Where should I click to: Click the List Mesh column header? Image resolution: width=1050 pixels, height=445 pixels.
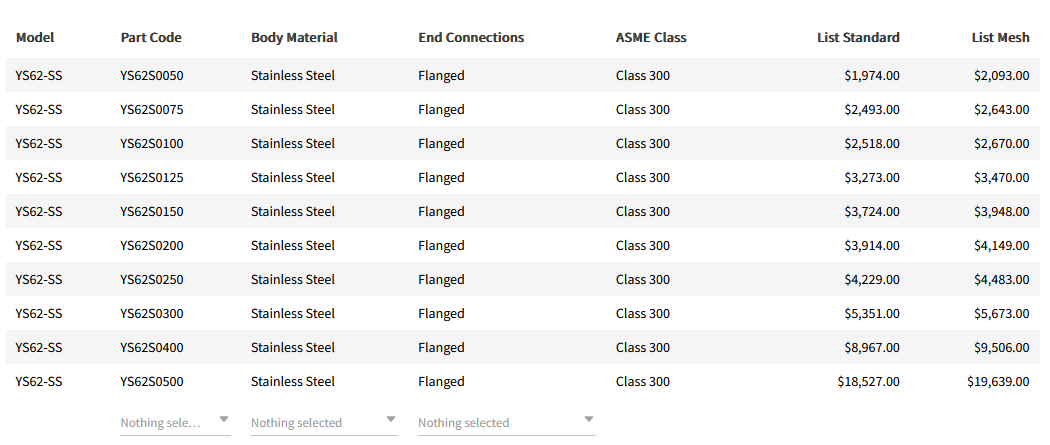(1000, 38)
